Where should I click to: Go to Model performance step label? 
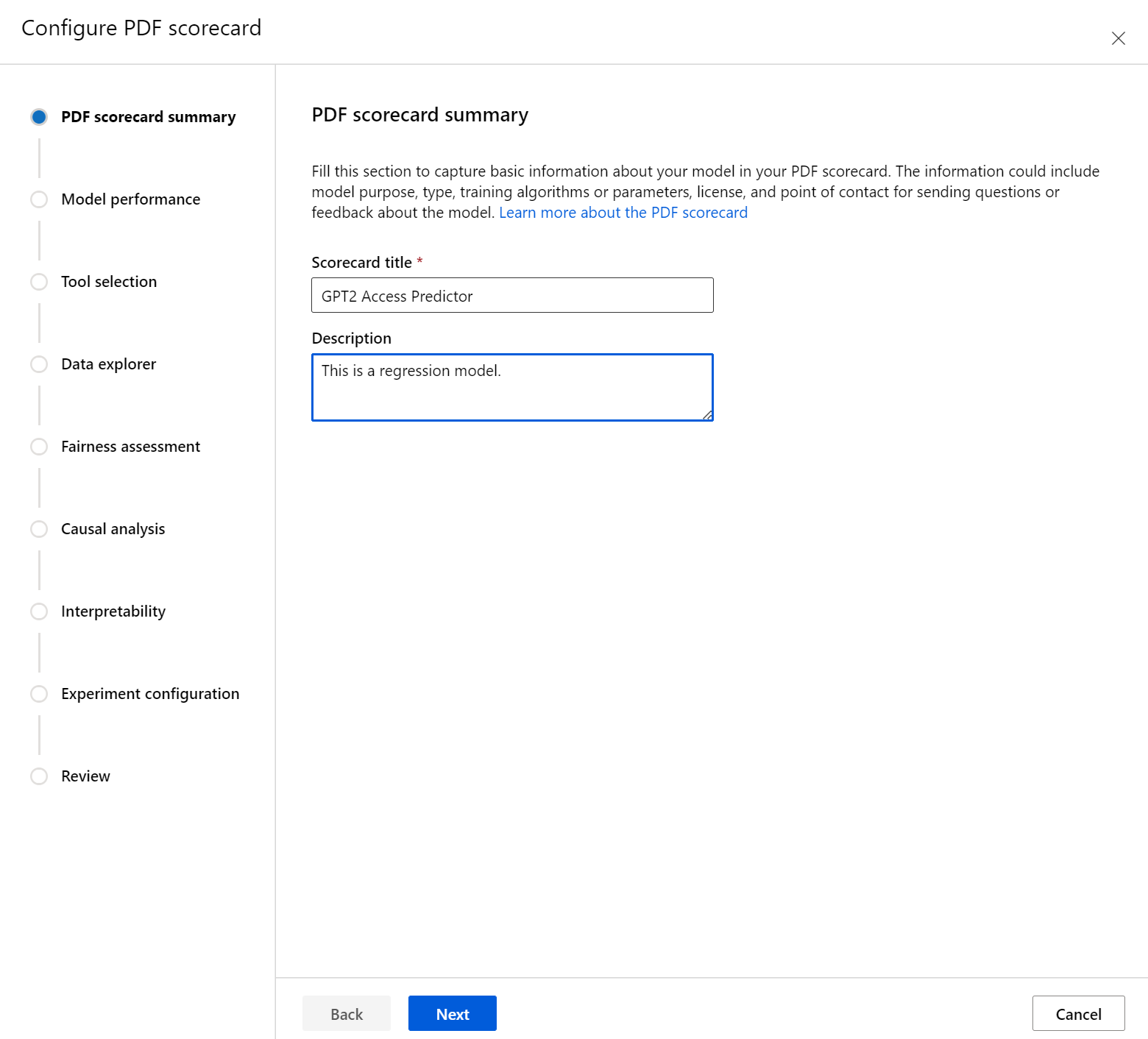pos(130,199)
